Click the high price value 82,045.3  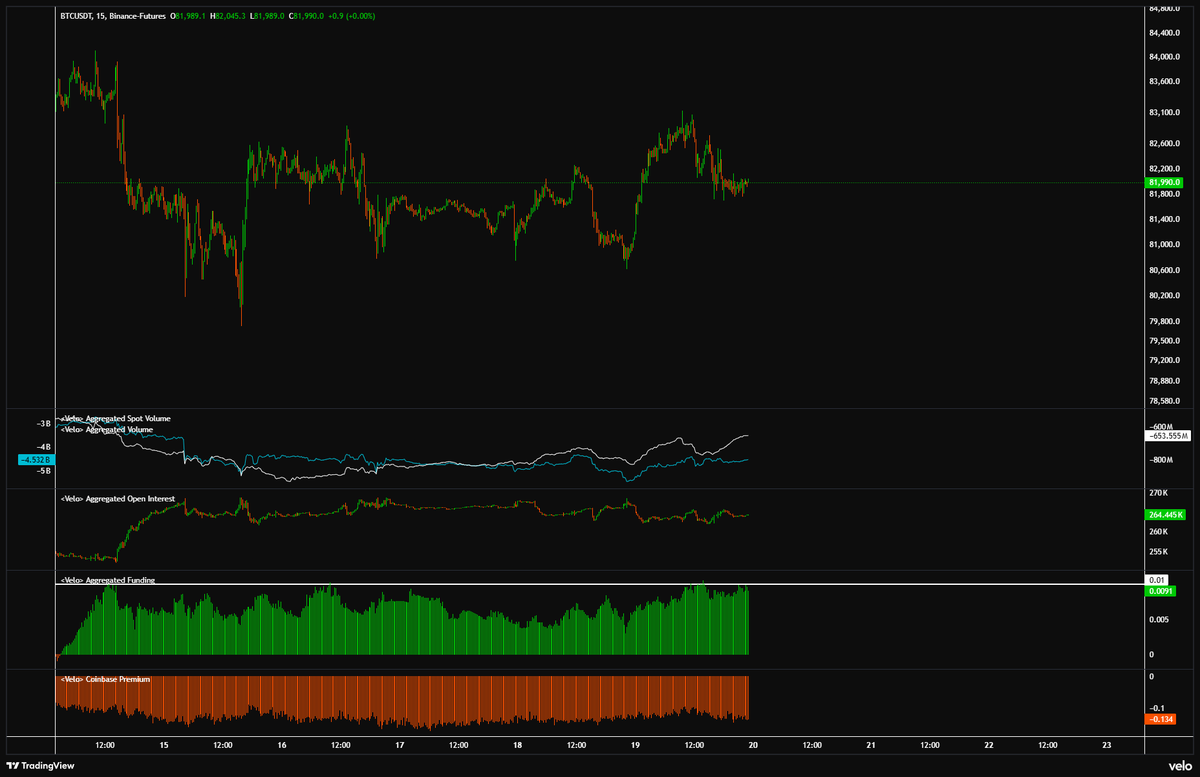(231, 17)
